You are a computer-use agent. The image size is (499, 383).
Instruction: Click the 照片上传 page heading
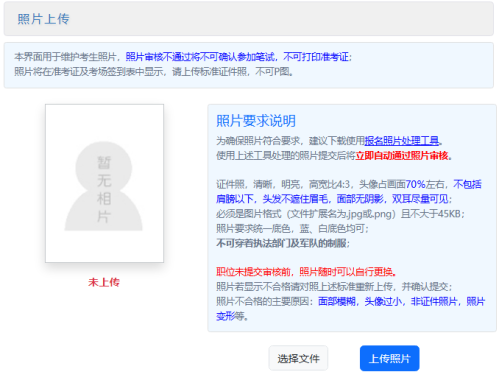(x=43, y=19)
